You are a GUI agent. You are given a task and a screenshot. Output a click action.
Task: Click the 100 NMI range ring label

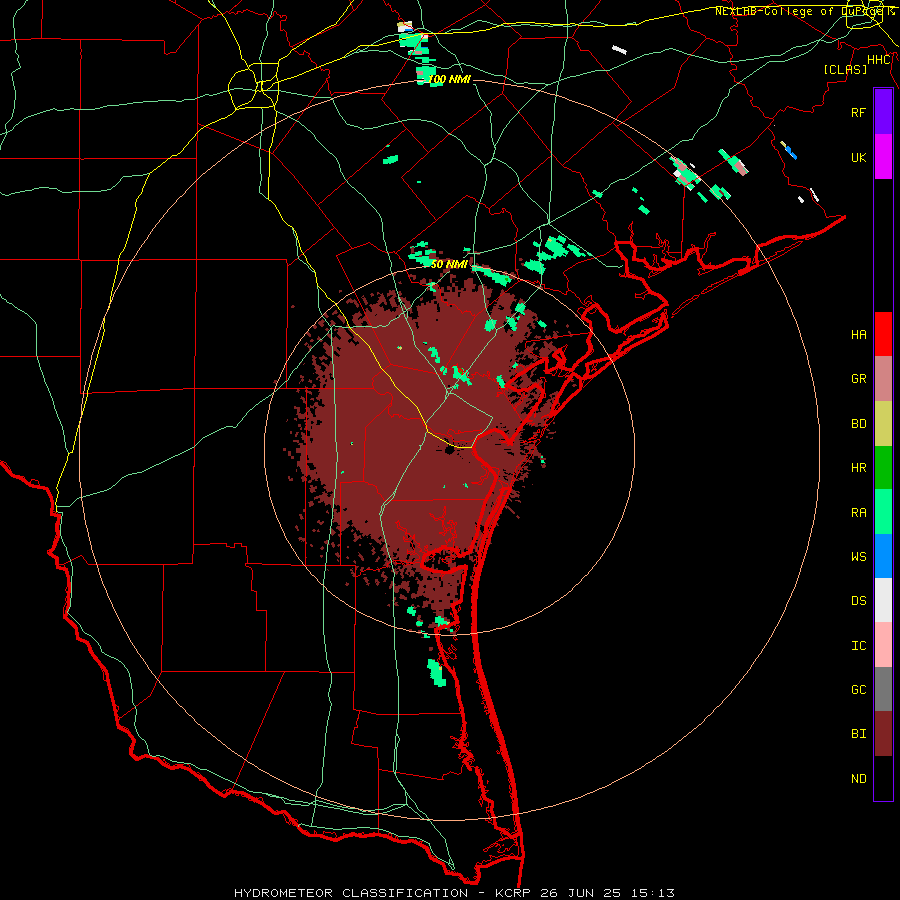point(449,79)
